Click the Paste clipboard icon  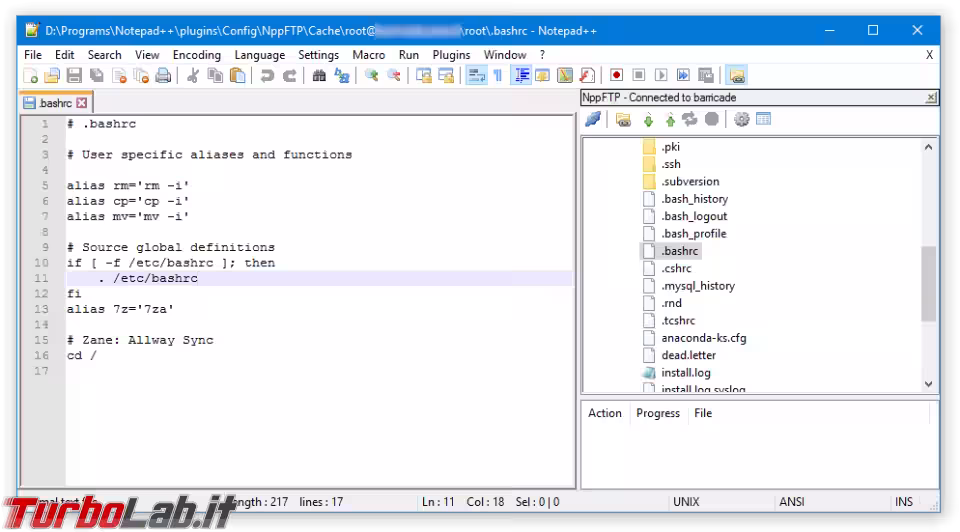click(x=238, y=75)
